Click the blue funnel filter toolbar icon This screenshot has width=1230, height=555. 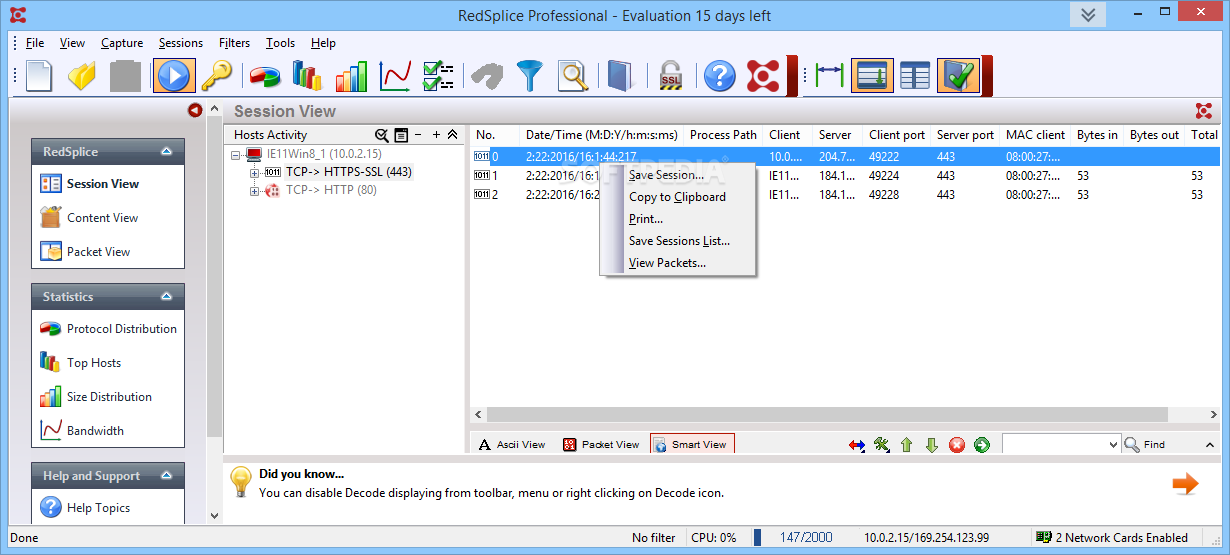tap(529, 76)
